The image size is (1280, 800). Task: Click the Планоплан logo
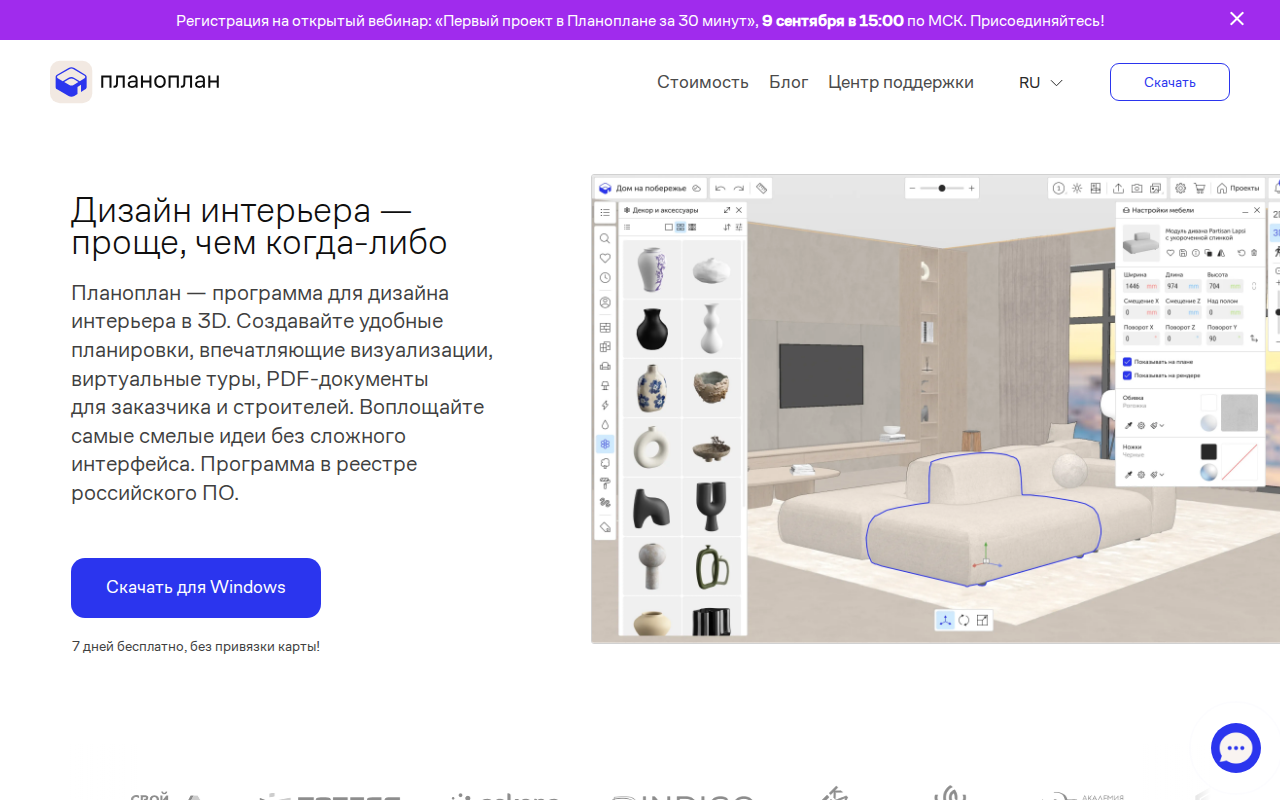pyautogui.click(x=135, y=82)
